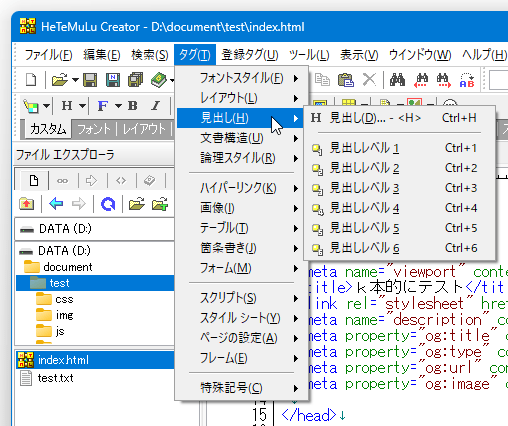Open the ファイル(F) menu
Screen dimensions: 508x426
(48, 55)
